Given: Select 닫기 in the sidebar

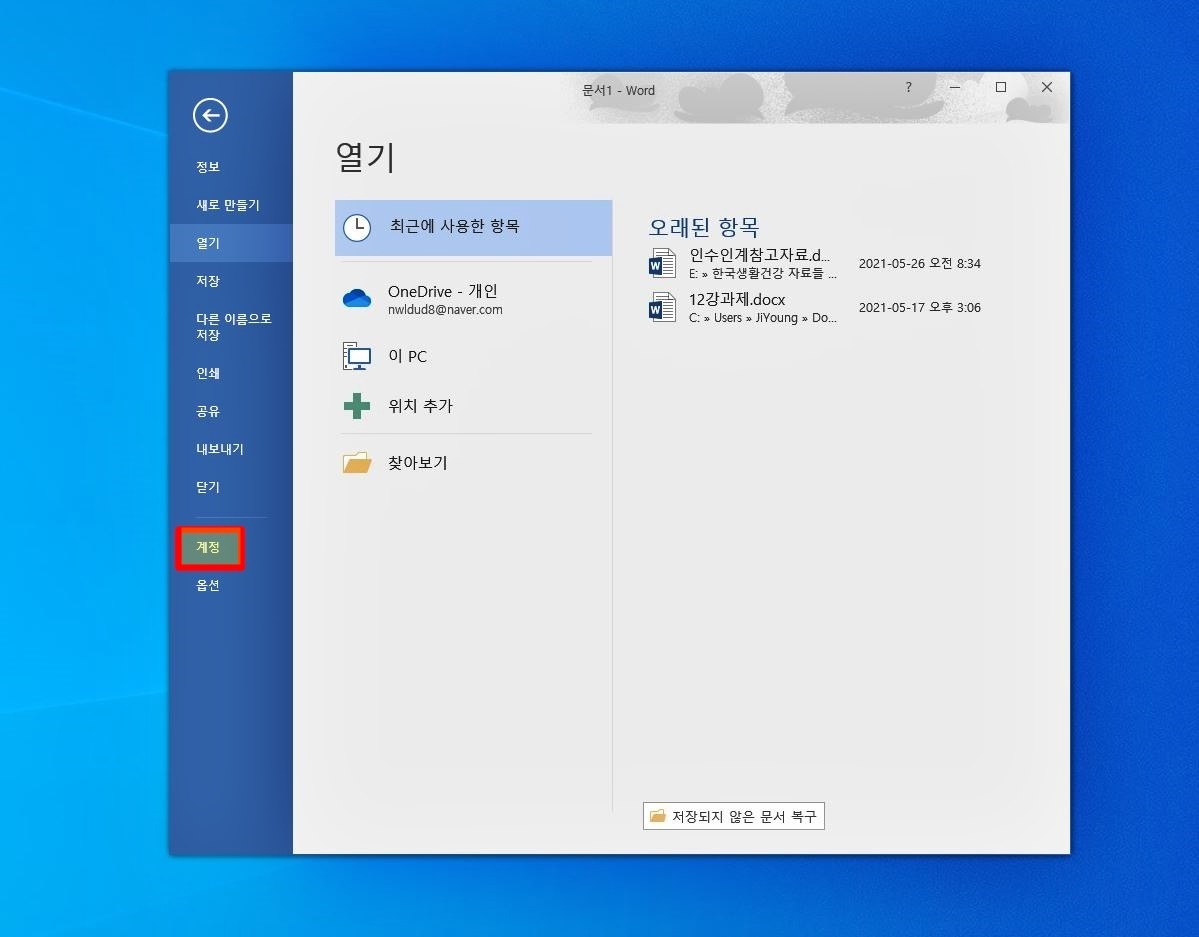Looking at the screenshot, I should [231, 487].
